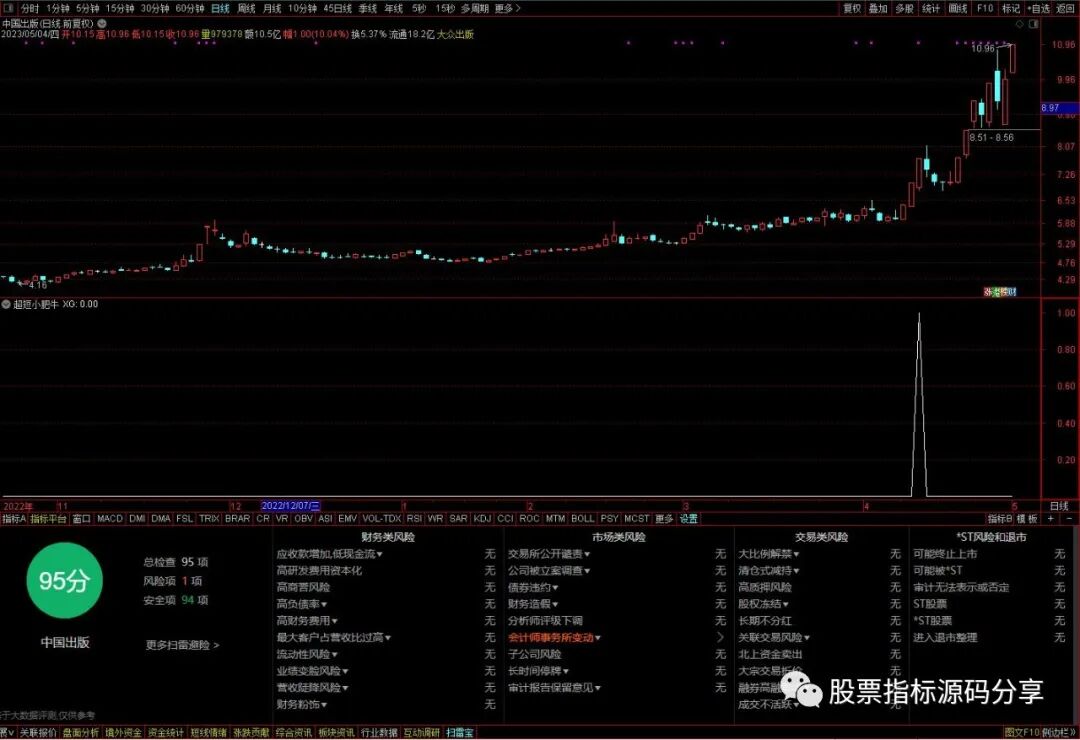Click 日线 label at chart bottom-right
The height and width of the screenshot is (740, 1080).
pos(1059,506)
